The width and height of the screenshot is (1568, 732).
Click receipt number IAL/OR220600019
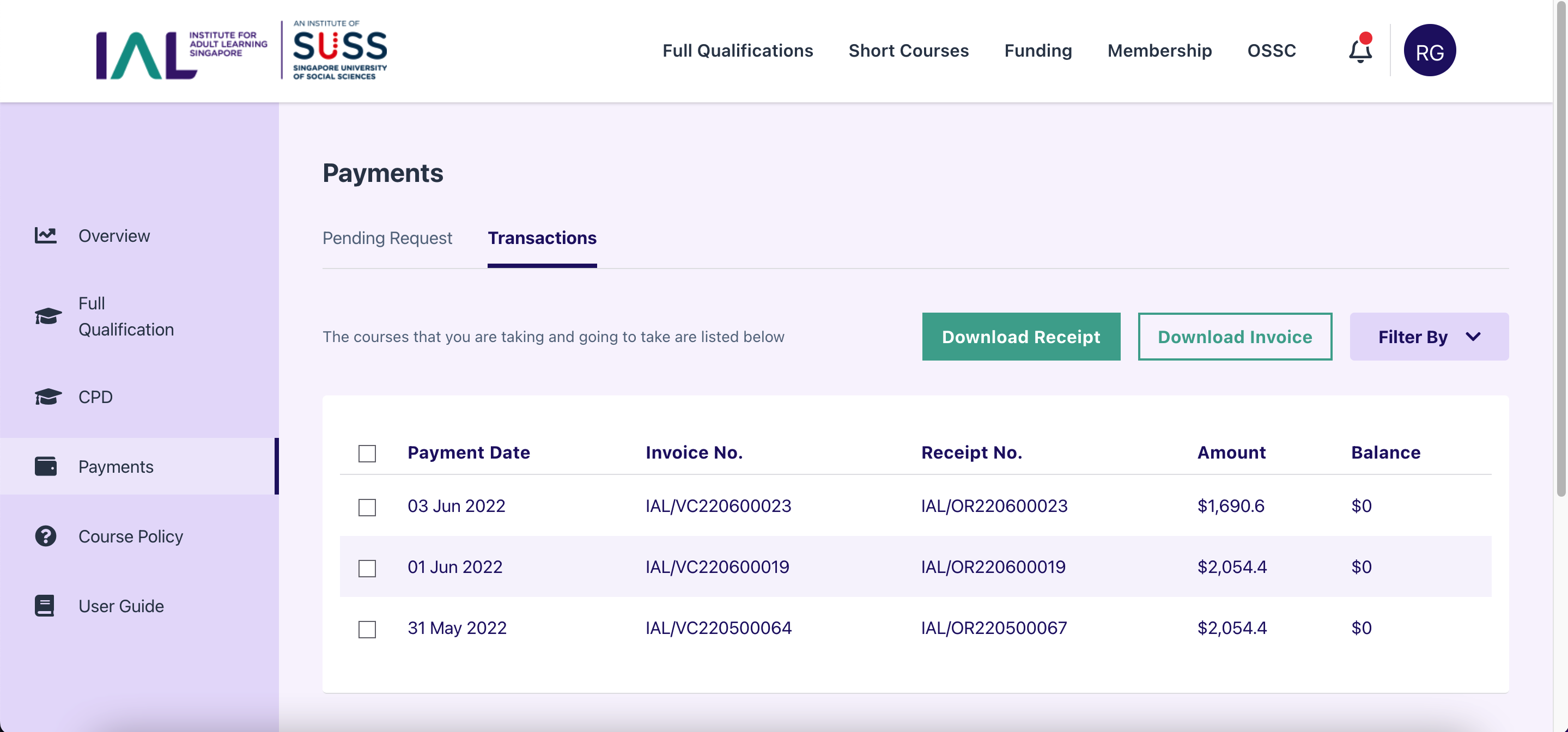click(x=993, y=567)
